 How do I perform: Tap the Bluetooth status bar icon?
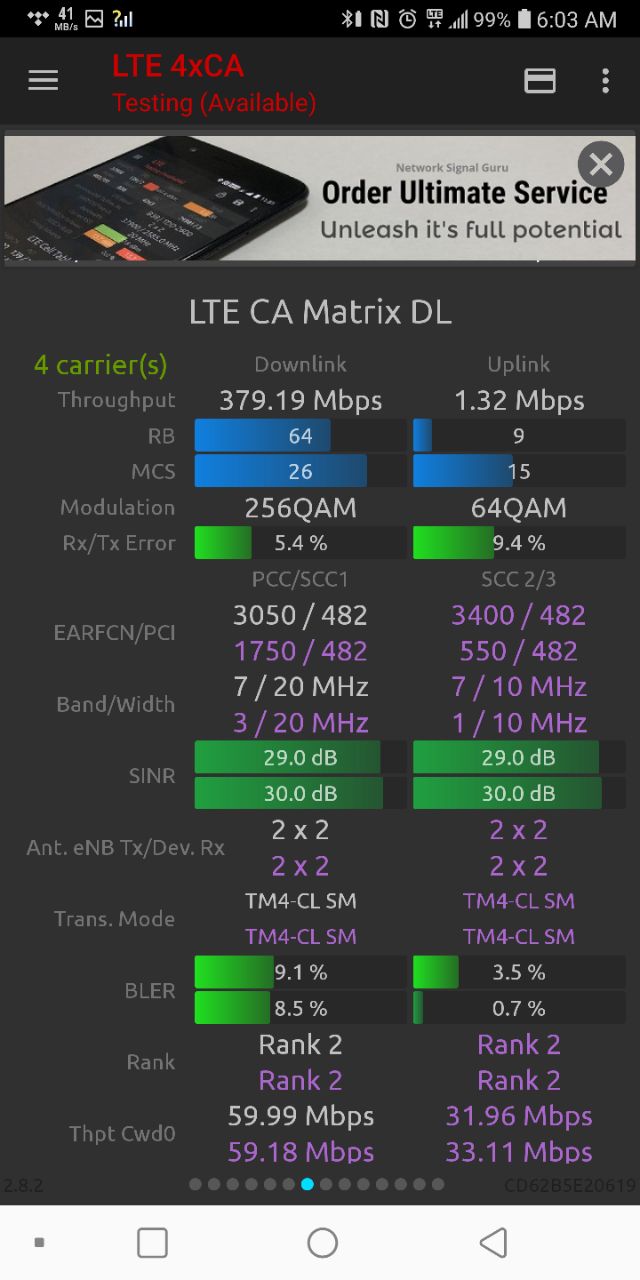pos(350,19)
